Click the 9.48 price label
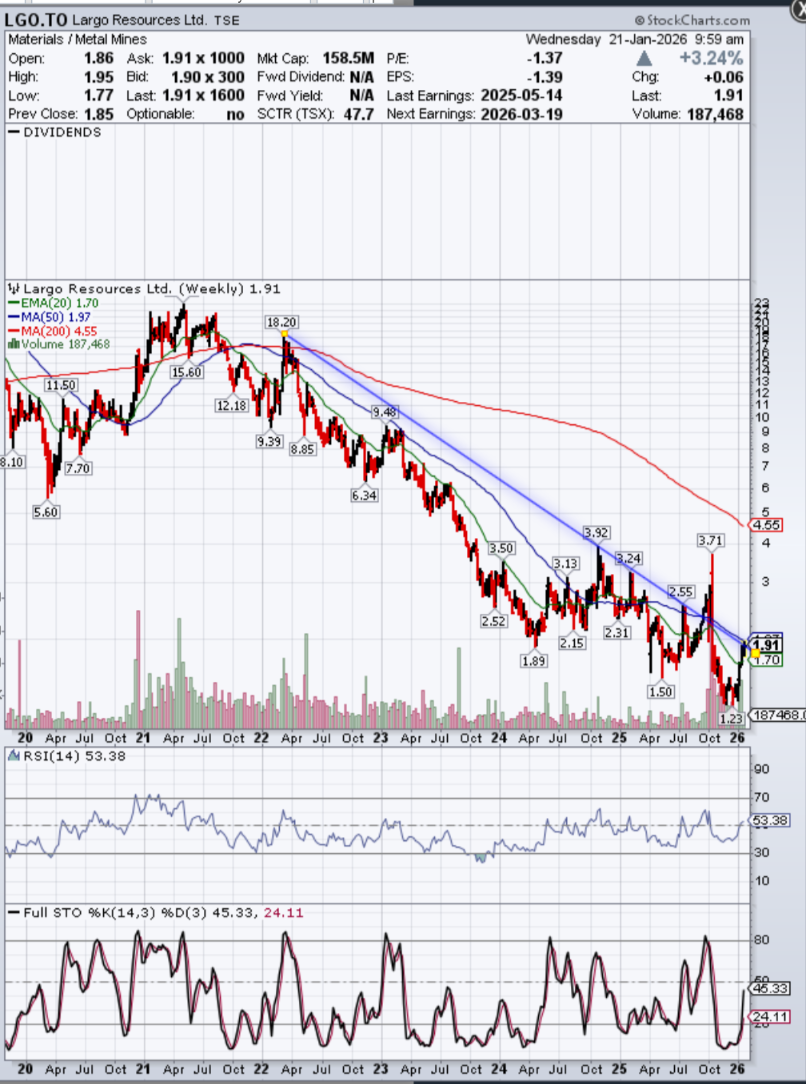The image size is (806, 1084). click(x=384, y=412)
